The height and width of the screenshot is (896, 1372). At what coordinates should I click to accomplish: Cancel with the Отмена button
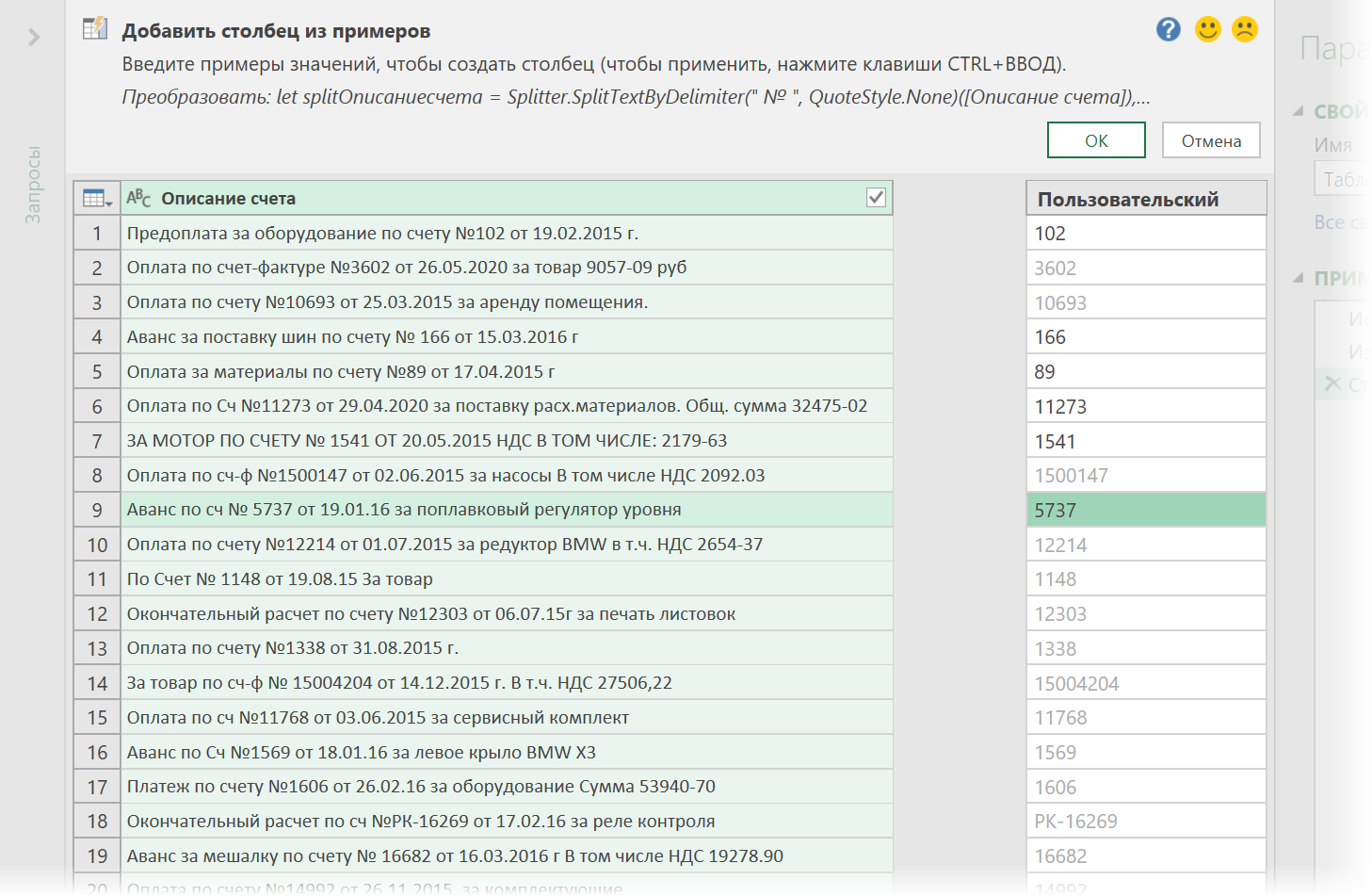pyautogui.click(x=1211, y=140)
